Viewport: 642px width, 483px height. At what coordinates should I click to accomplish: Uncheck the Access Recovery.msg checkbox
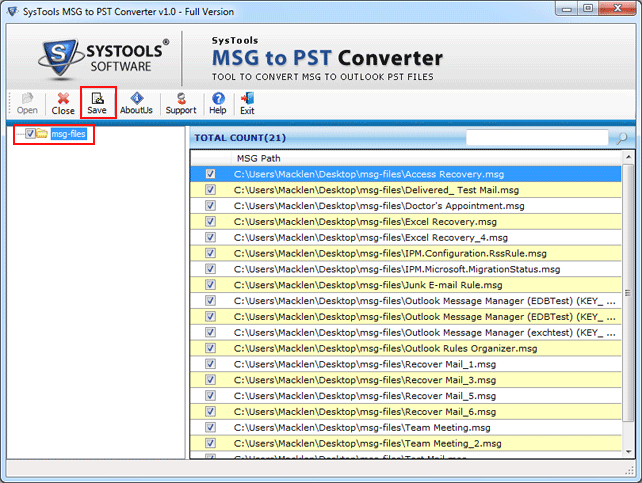tap(210, 174)
